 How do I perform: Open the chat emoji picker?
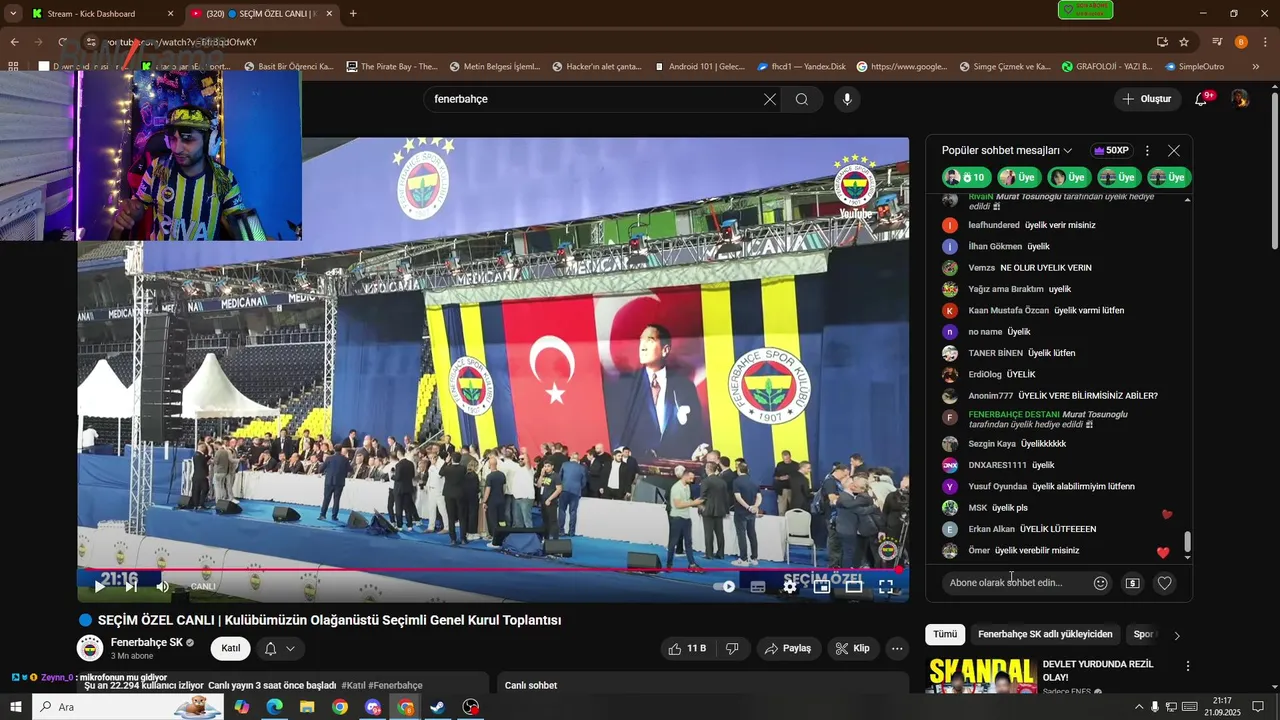[x=1101, y=583]
